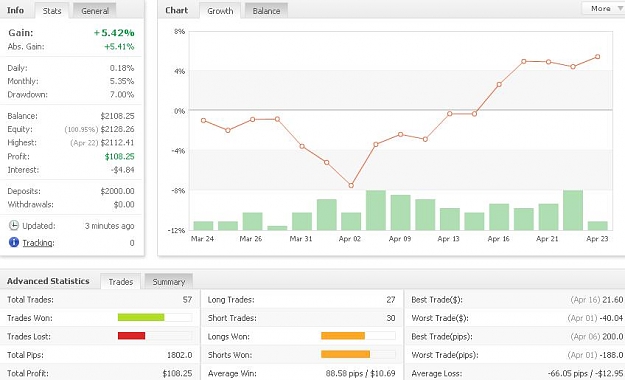Viewport: 625px width, 380px height.
Task: Click the Advanced Statistics heading
Action: pyautogui.click(x=48, y=281)
